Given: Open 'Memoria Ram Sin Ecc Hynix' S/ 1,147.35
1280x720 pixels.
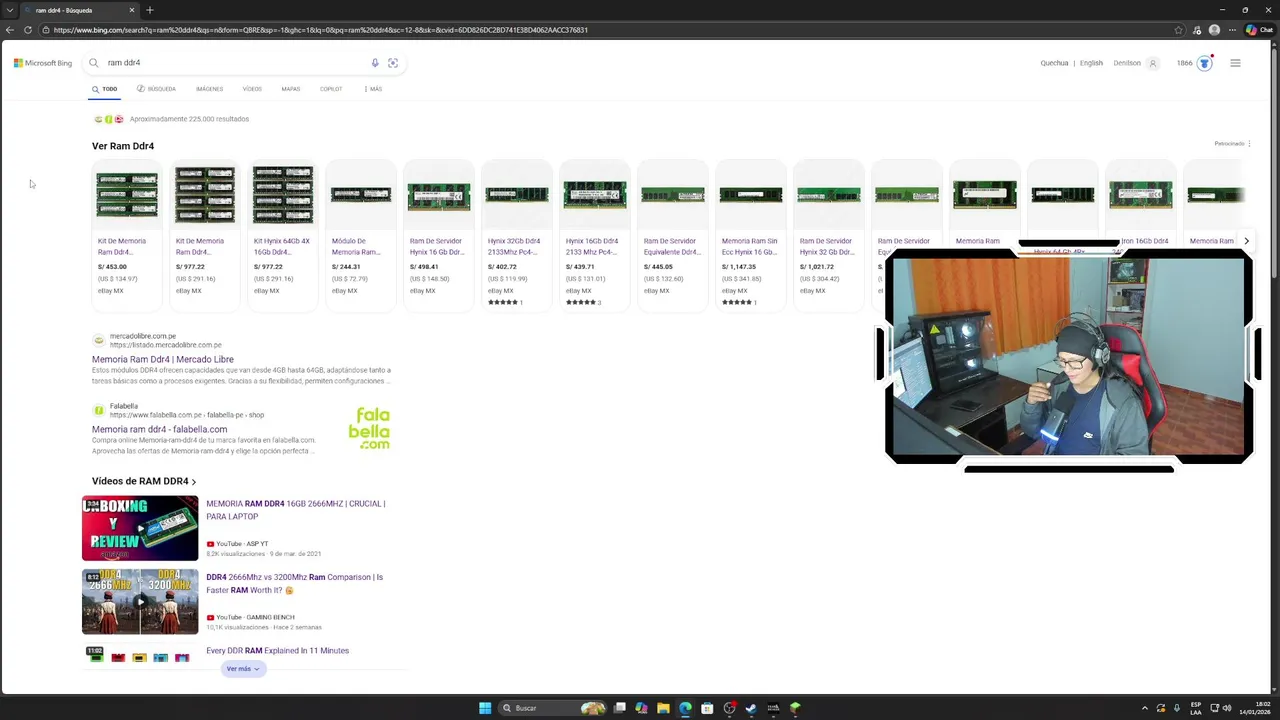Looking at the screenshot, I should click(751, 235).
